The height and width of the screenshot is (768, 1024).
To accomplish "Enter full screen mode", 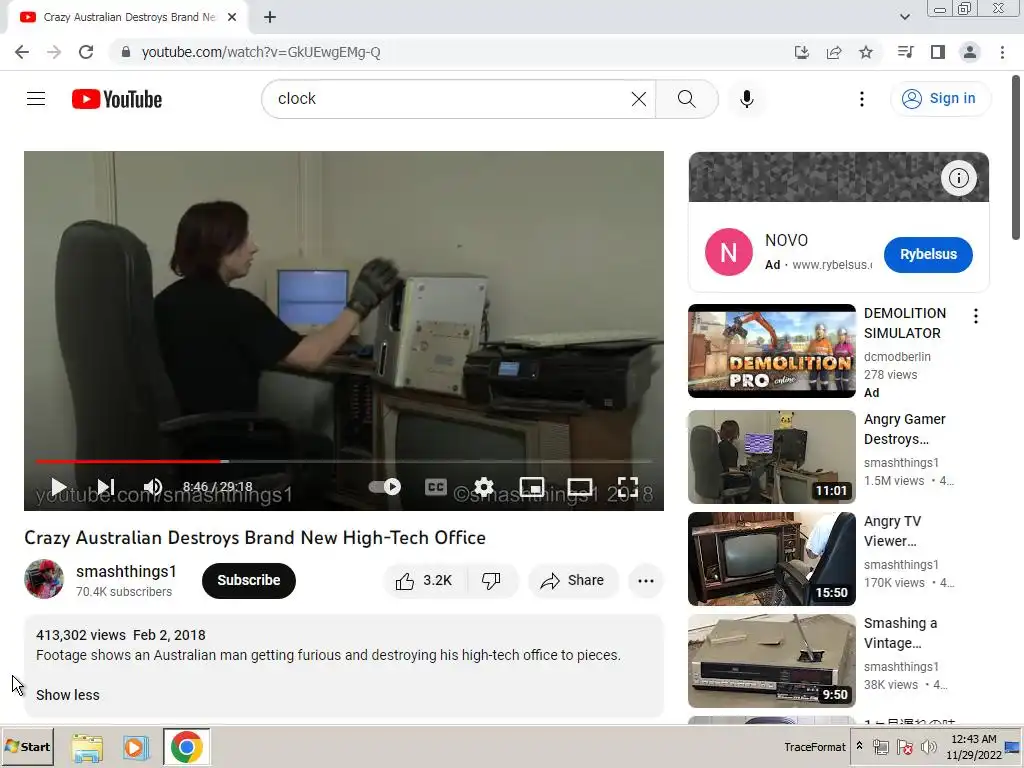I will coord(628,487).
